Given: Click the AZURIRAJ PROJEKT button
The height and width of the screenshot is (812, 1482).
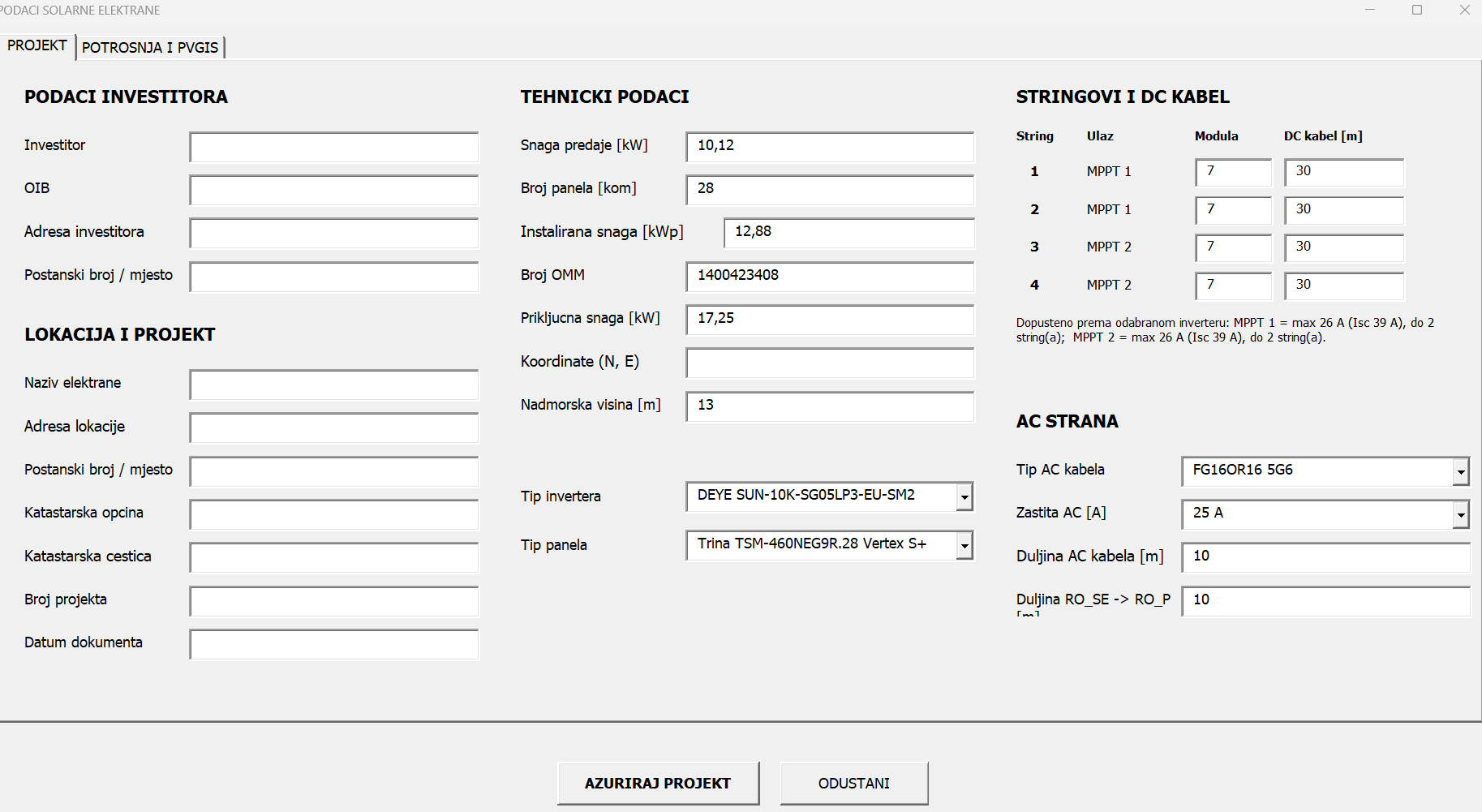Looking at the screenshot, I should [x=658, y=783].
